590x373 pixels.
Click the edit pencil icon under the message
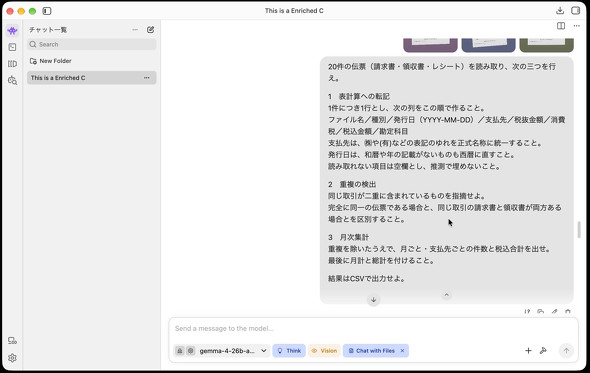tap(554, 312)
